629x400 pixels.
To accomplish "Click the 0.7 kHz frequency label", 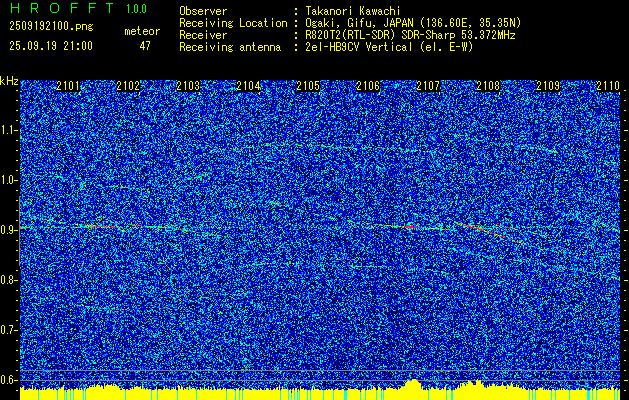I will pos(8,330).
